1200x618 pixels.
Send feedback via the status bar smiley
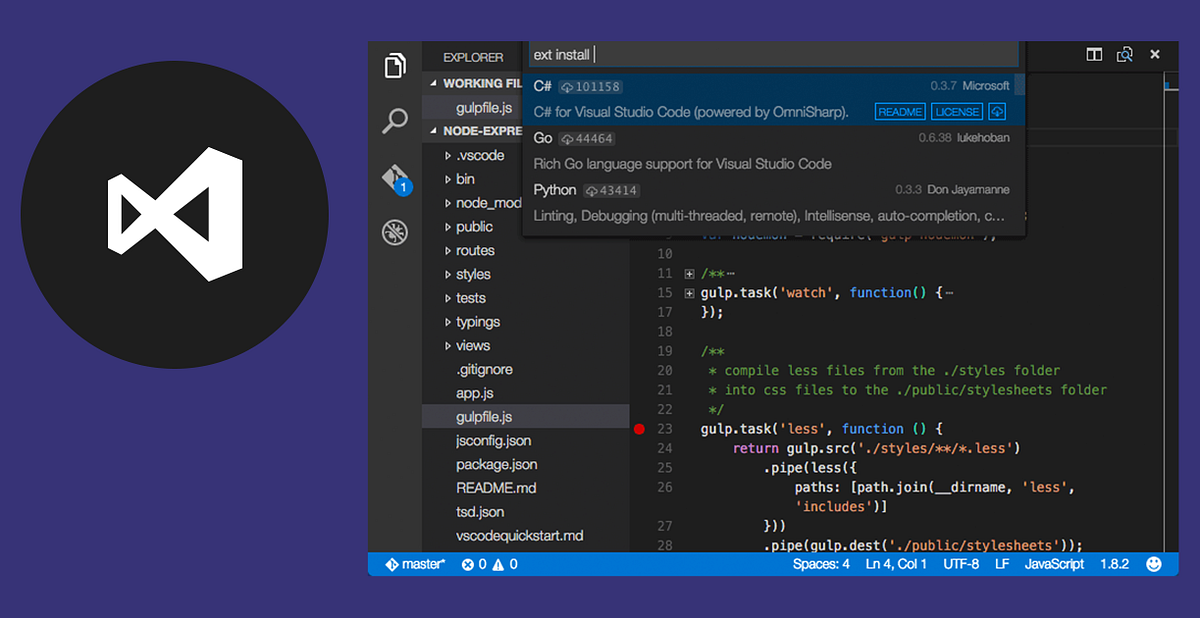pyautogui.click(x=1155, y=564)
